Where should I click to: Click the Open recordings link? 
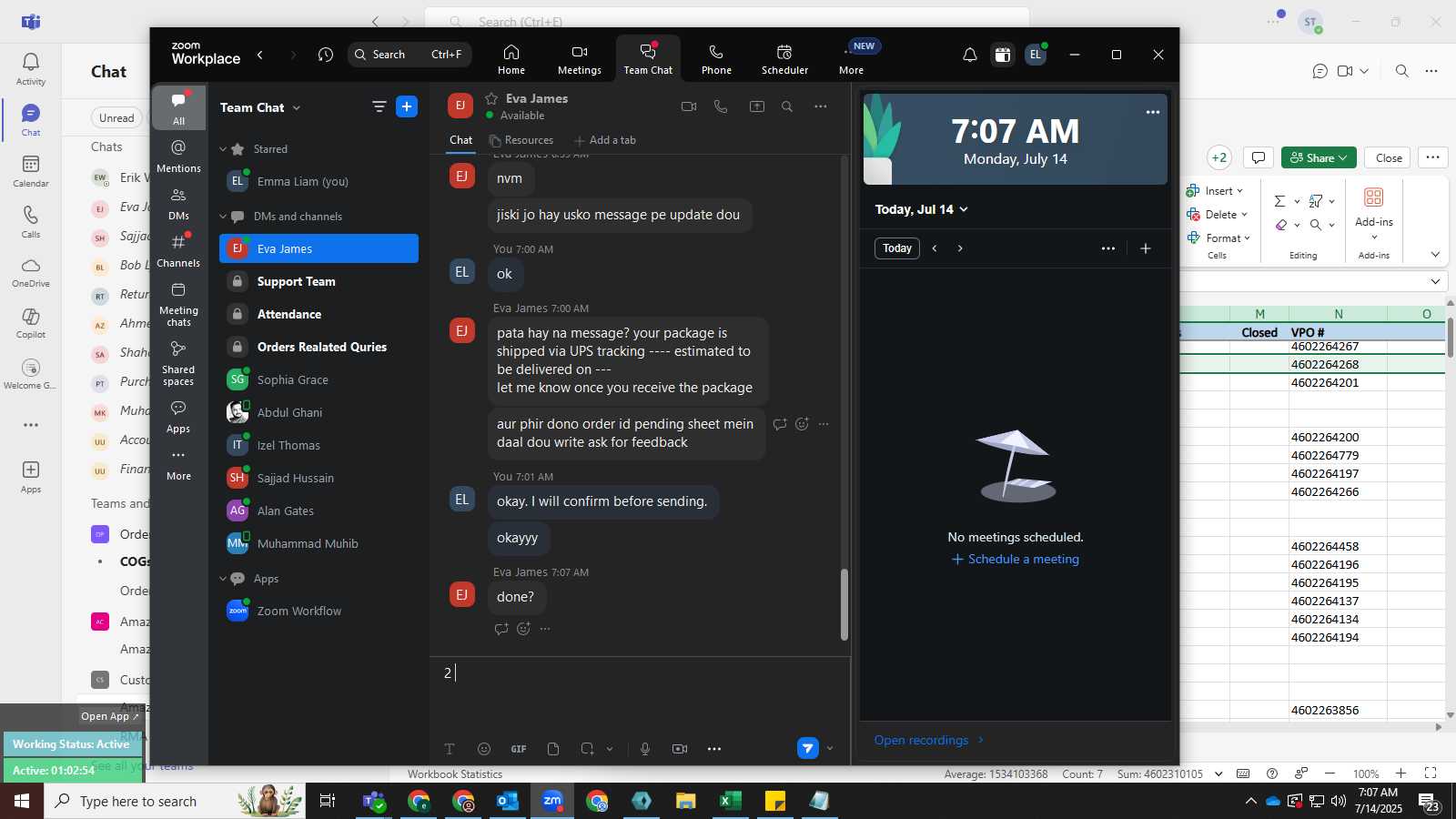pyautogui.click(x=929, y=740)
